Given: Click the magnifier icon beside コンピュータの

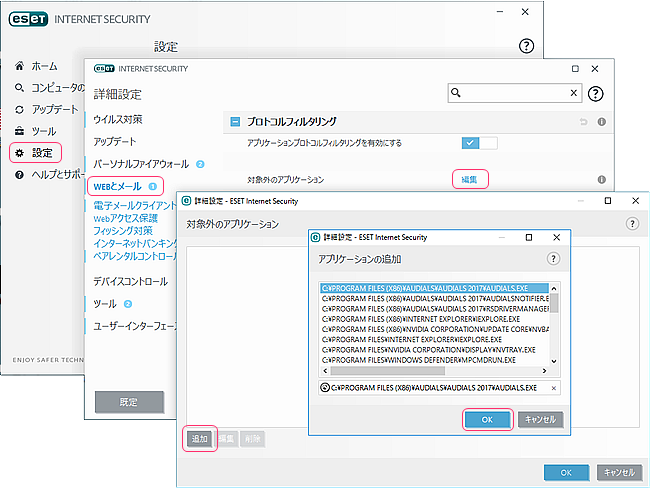Looking at the screenshot, I should click(x=19, y=87).
